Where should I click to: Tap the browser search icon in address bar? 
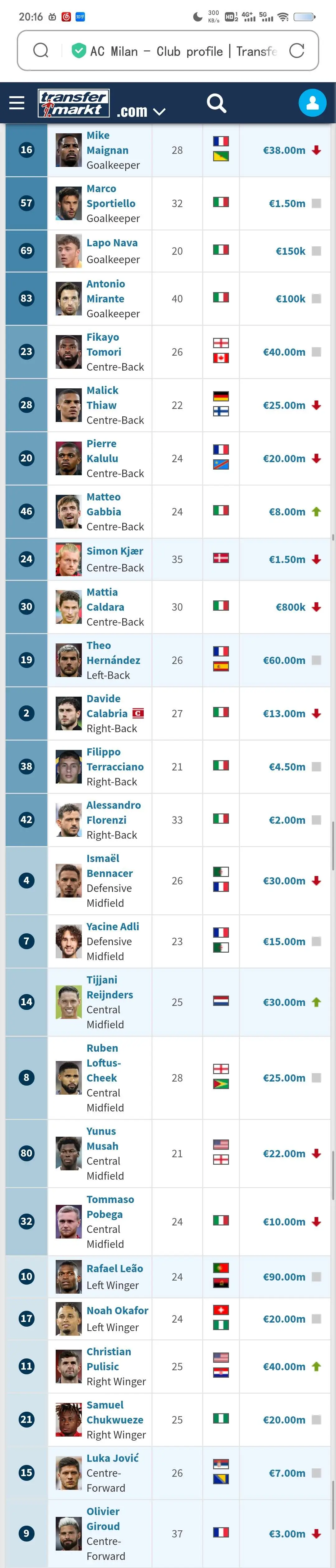coord(41,50)
